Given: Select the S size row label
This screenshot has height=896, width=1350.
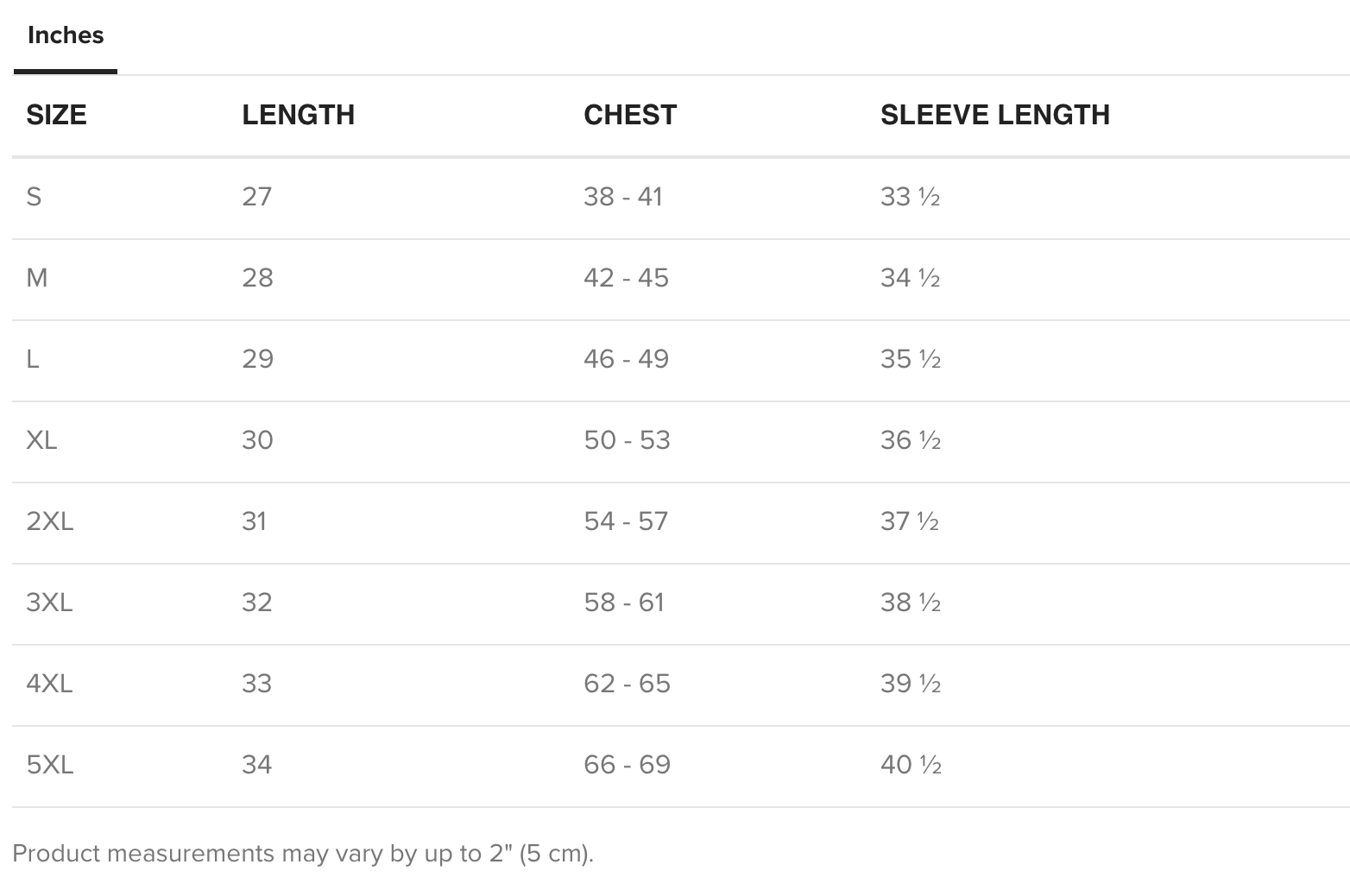Looking at the screenshot, I should tap(34, 197).
